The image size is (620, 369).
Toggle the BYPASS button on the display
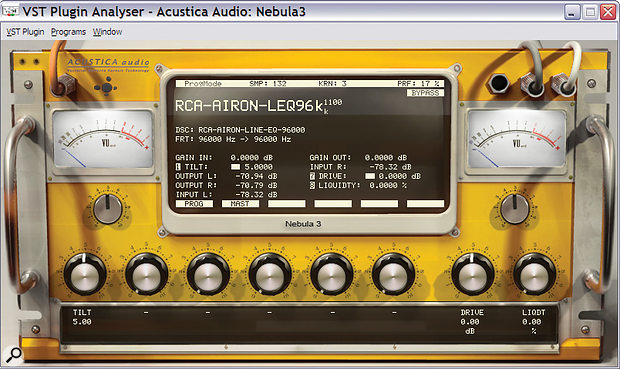click(x=425, y=93)
